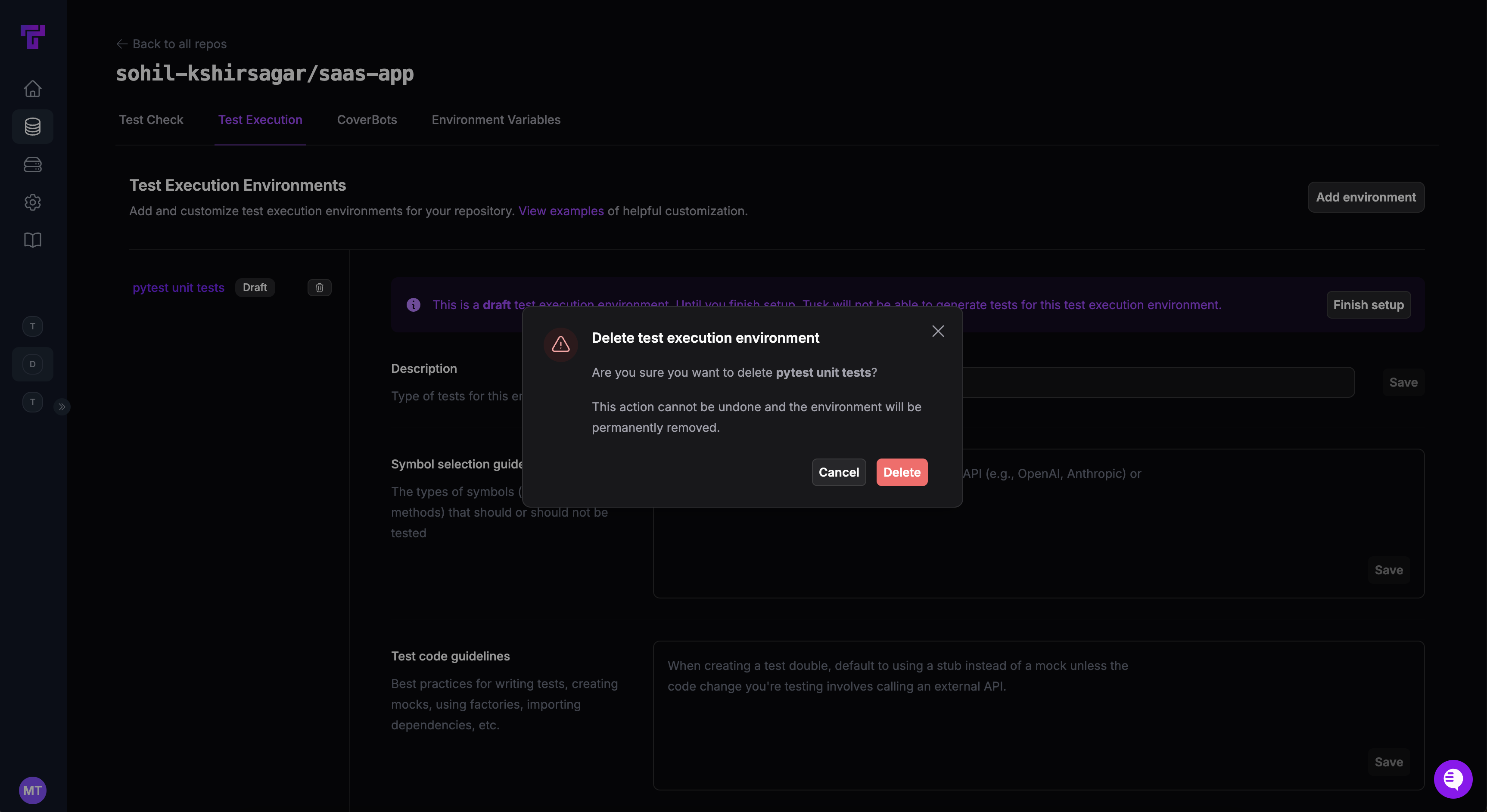This screenshot has width=1487, height=812.
Task: Click the warning triangle in the dialog
Action: (x=560, y=344)
